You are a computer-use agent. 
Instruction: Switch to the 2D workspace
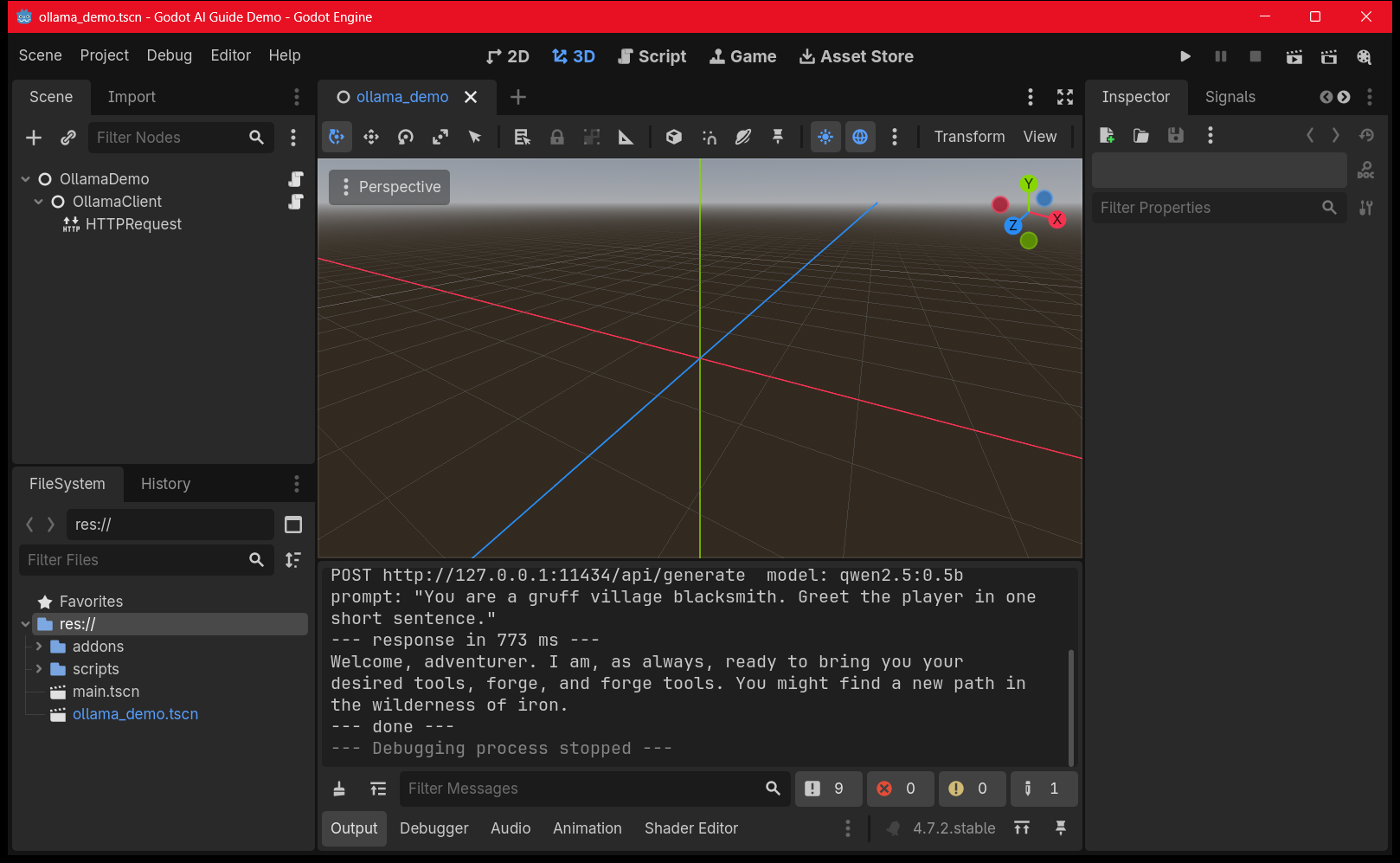tap(508, 56)
